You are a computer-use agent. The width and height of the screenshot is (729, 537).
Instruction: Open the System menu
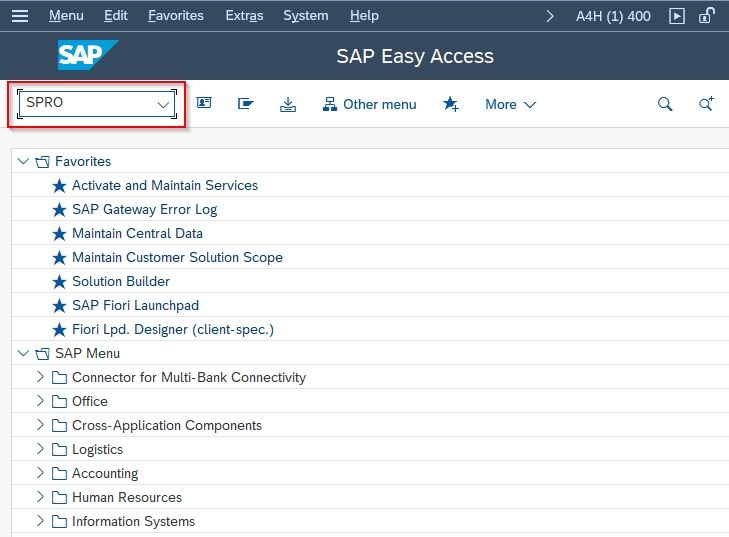pyautogui.click(x=305, y=16)
